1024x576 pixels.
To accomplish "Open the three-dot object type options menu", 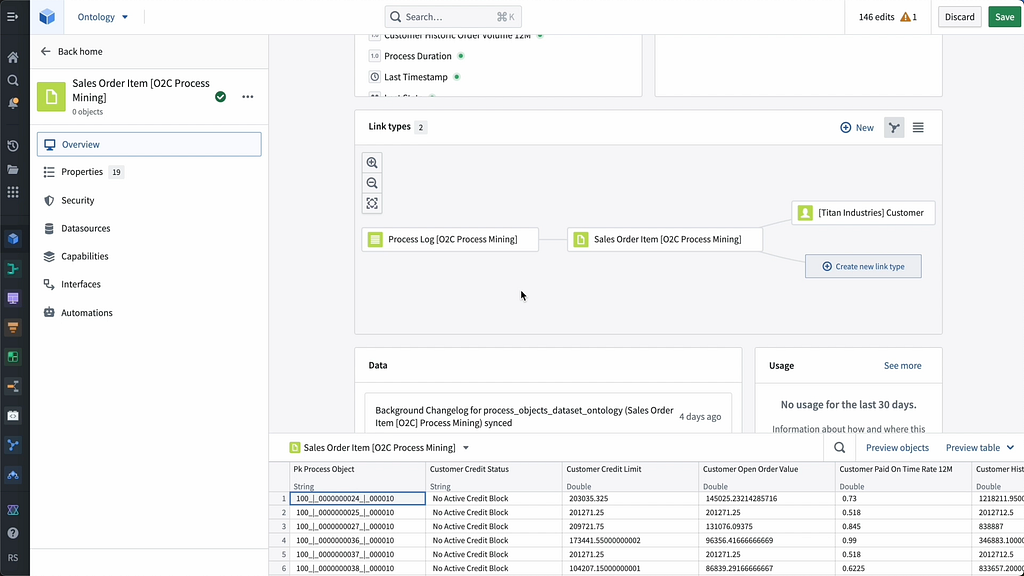I will [248, 97].
